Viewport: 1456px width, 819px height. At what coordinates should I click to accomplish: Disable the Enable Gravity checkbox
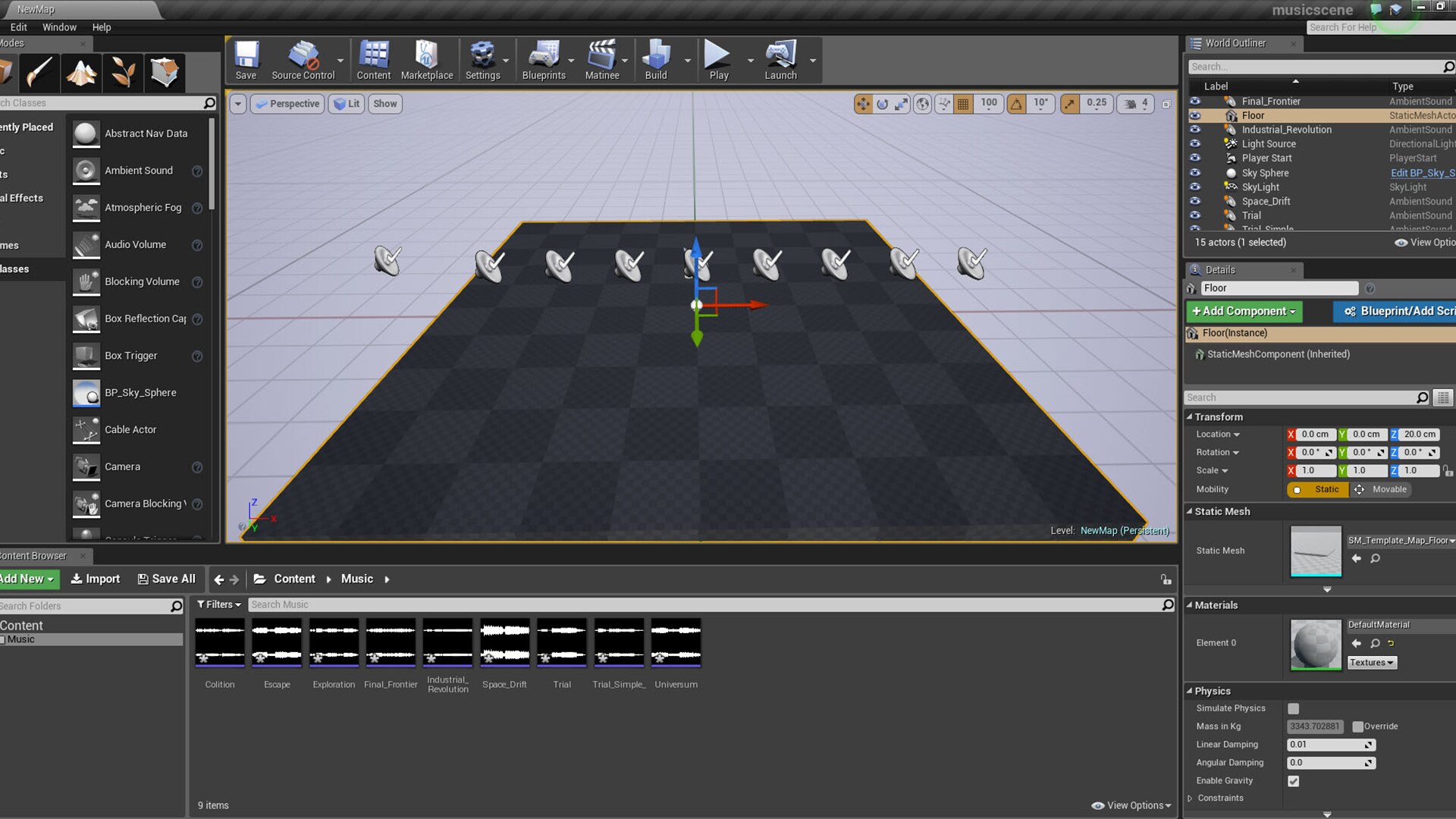click(x=1294, y=781)
